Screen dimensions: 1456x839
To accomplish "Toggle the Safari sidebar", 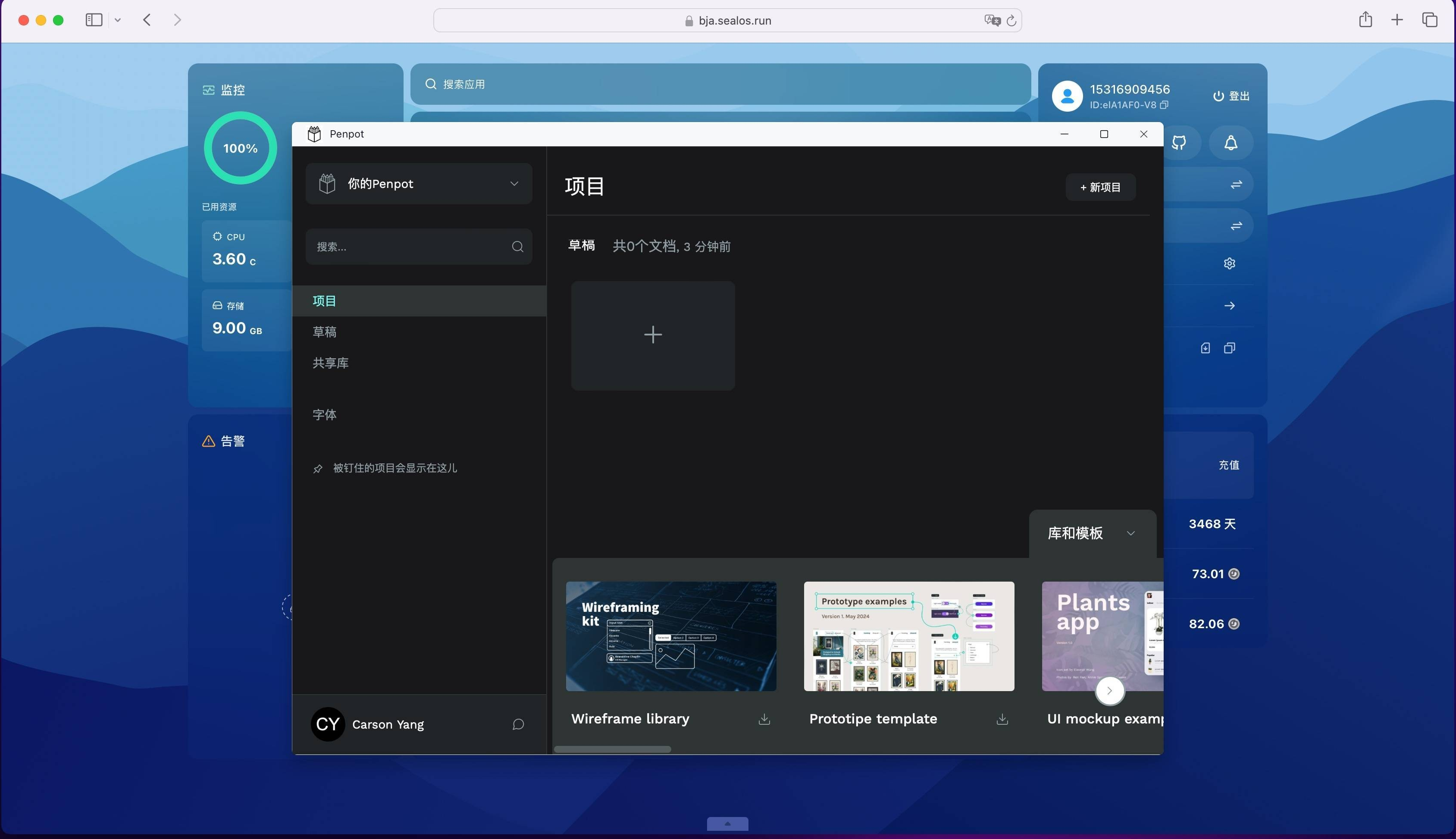I will pos(94,20).
